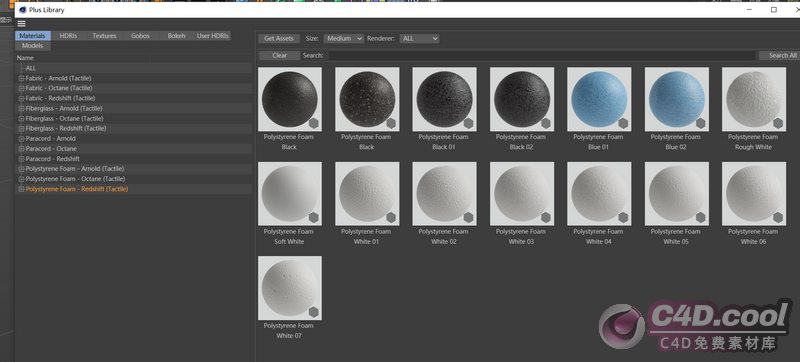
Task: Click hexagon badge on Blue 01 thumbnail
Action: tap(623, 123)
